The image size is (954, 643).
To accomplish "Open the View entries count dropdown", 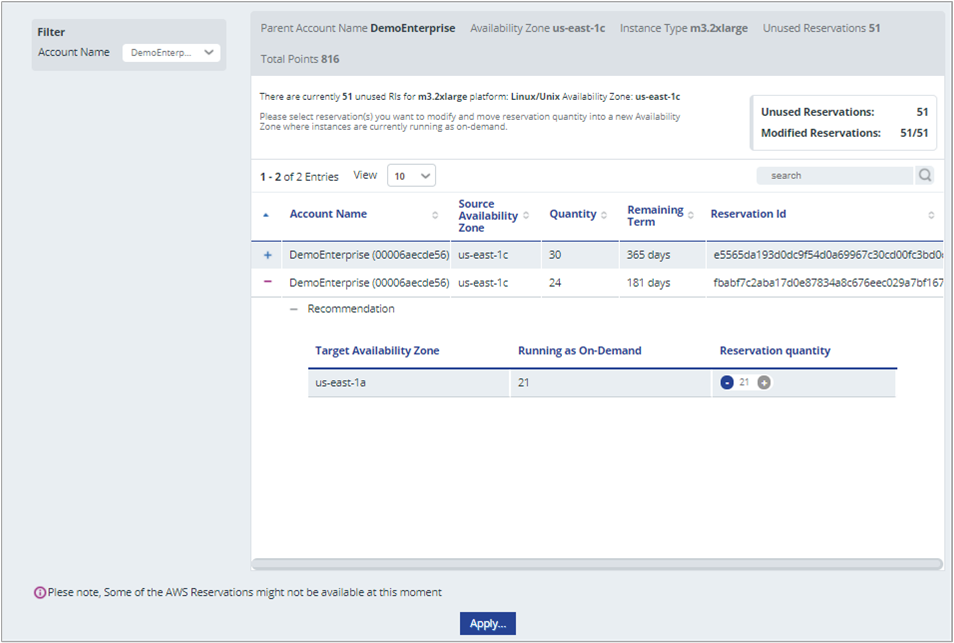I will [411, 176].
